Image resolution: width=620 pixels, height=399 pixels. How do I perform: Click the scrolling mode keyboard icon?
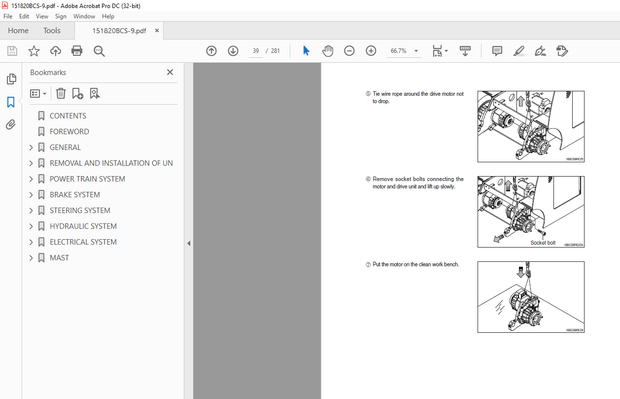pos(465,51)
